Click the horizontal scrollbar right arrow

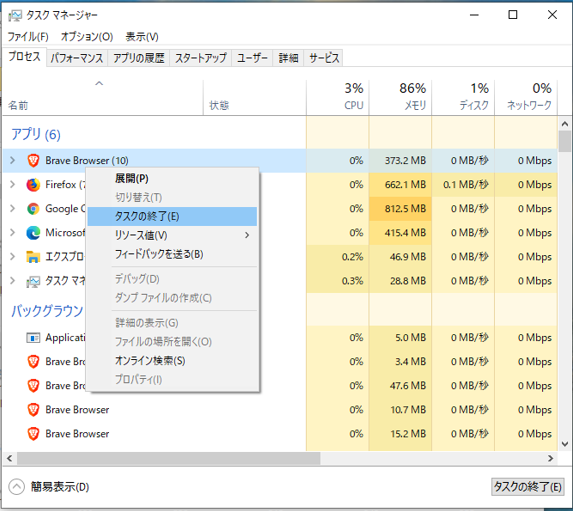point(551,458)
